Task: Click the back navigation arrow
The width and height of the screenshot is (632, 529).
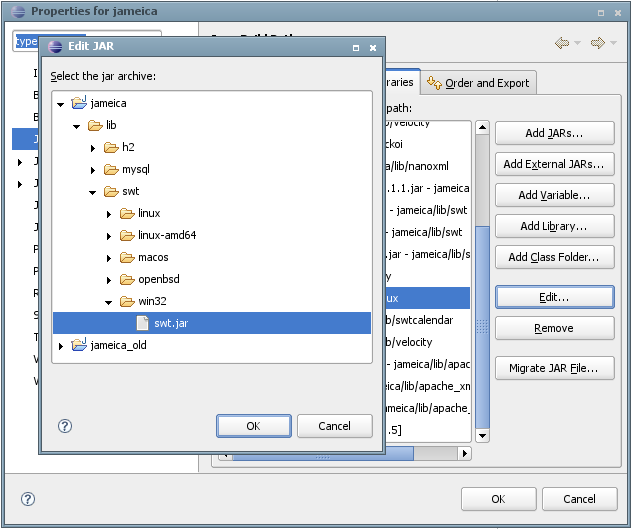Action: [x=562, y=43]
